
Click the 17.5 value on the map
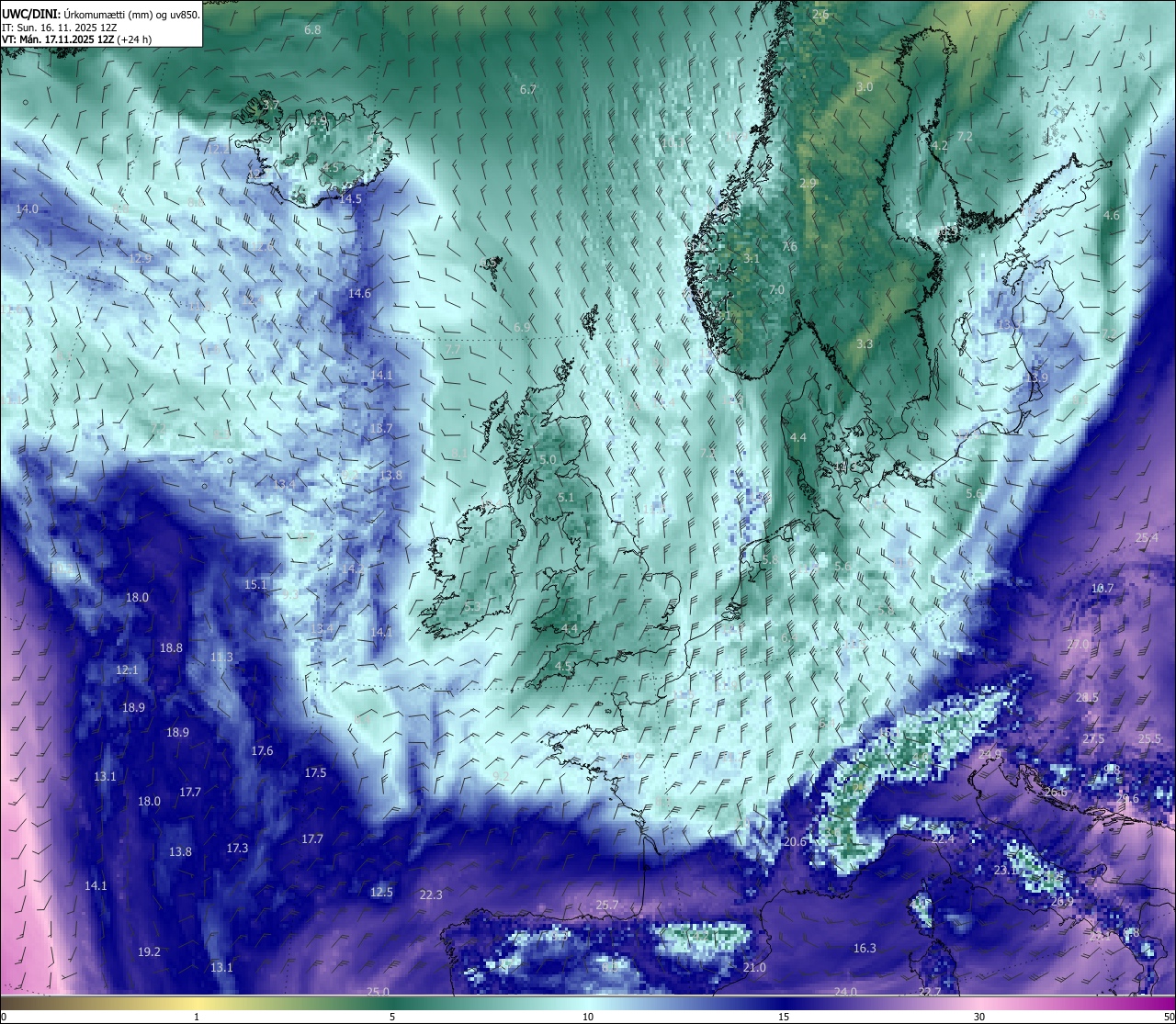315,773
